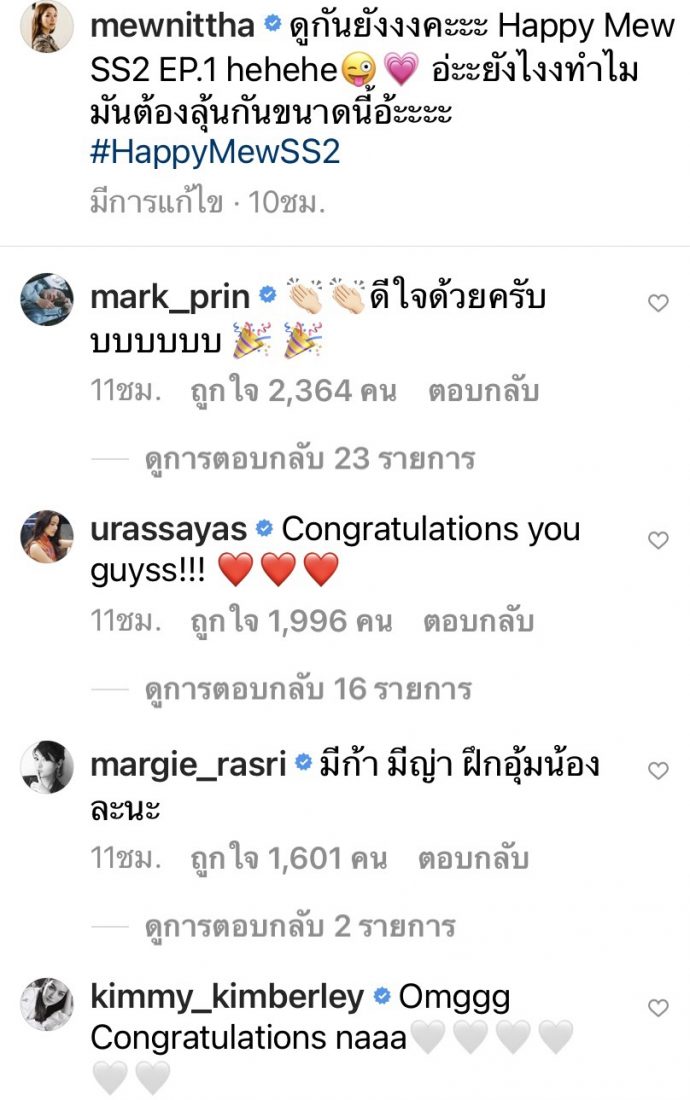The width and height of the screenshot is (690, 1100).
Task: Click mewnittha's verified badge
Action: click(x=271, y=25)
